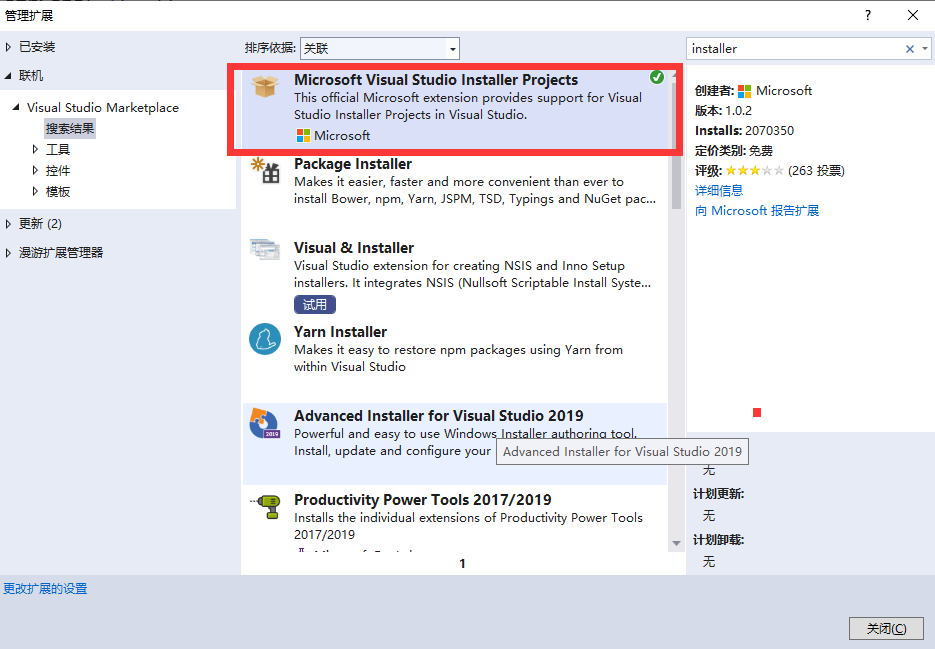The image size is (935, 649).
Task: Click the 关闭(C) button
Action: click(886, 629)
